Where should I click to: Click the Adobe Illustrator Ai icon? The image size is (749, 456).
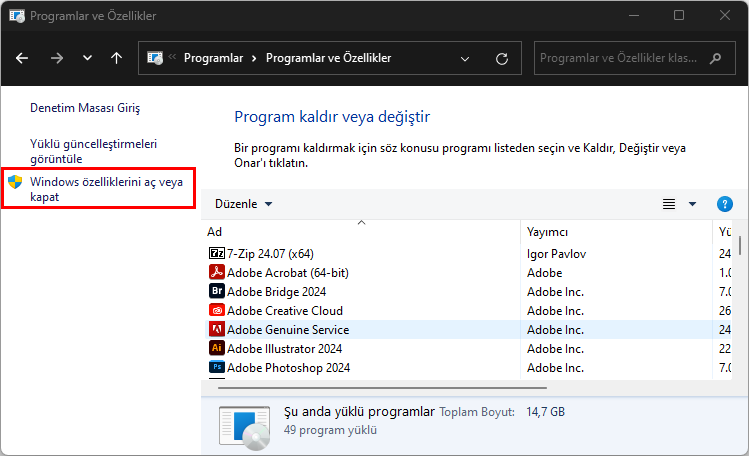pyautogui.click(x=217, y=348)
